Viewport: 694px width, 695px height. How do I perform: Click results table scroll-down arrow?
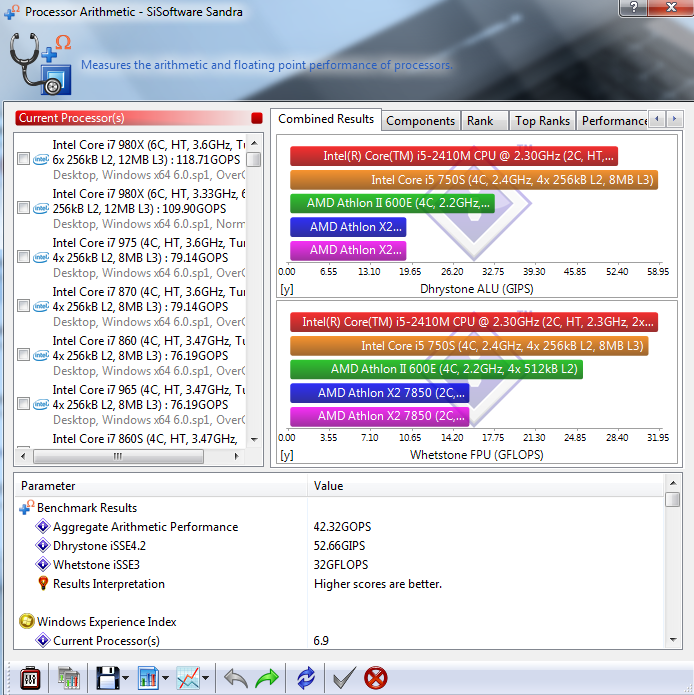pyautogui.click(x=673, y=640)
